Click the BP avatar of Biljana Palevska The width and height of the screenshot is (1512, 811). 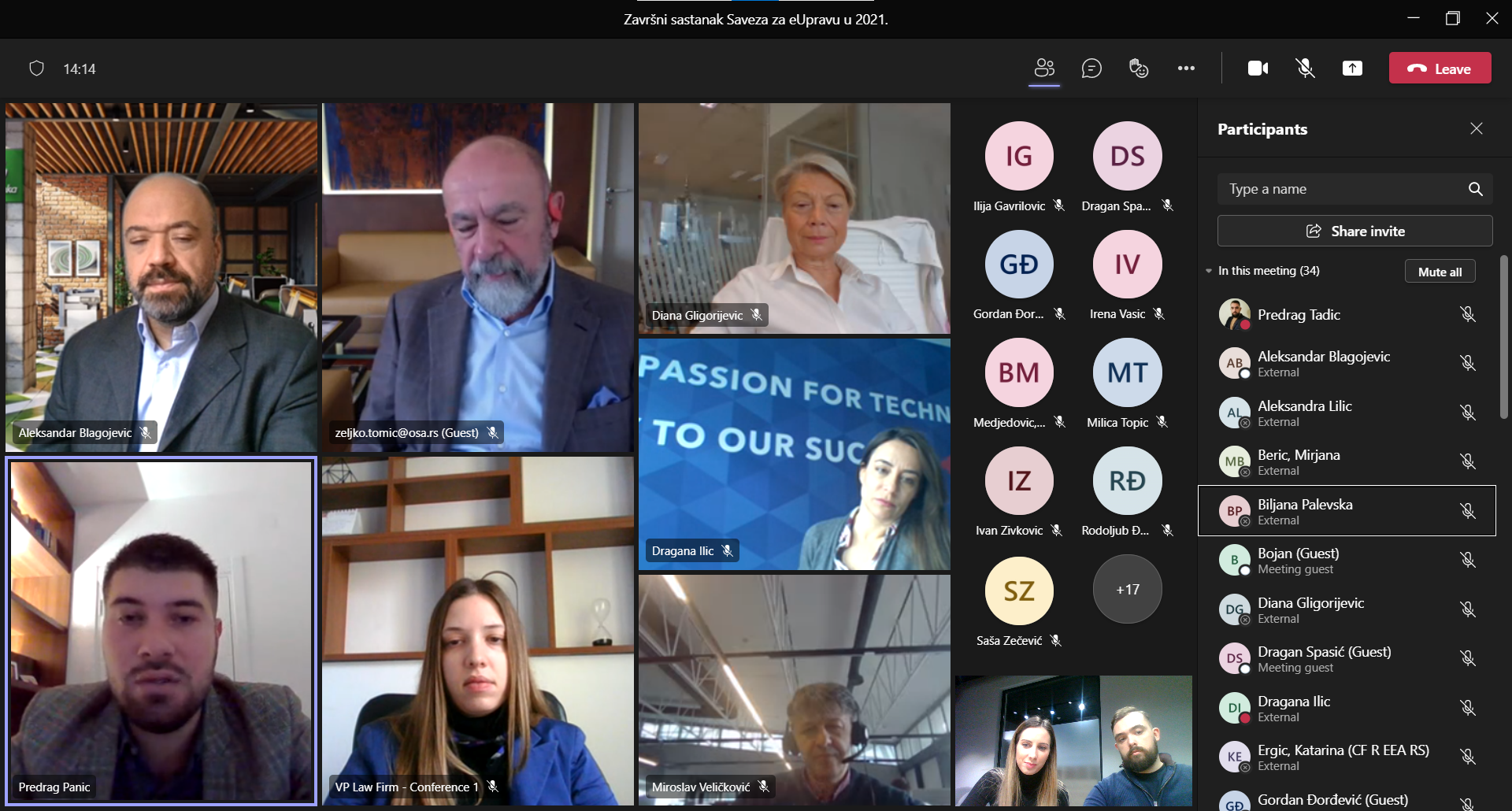(x=1234, y=511)
